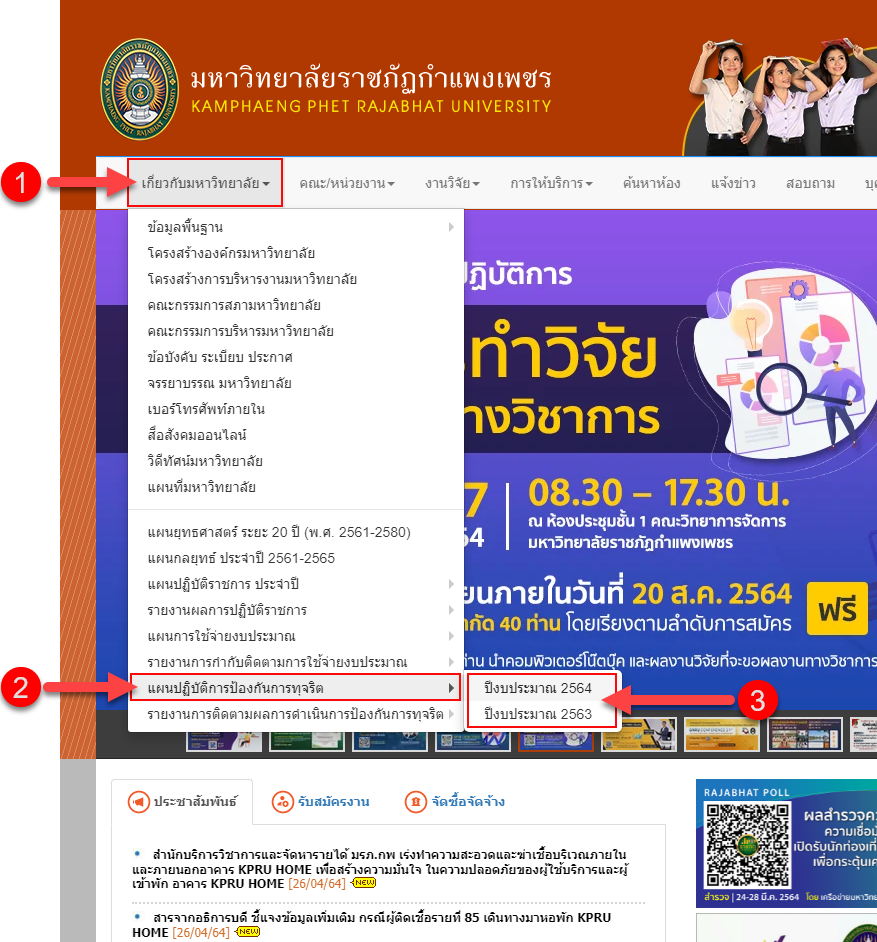Screen dimensions: 877x942
Task: Click สอบถาม in the navigation bar
Action: [810, 183]
